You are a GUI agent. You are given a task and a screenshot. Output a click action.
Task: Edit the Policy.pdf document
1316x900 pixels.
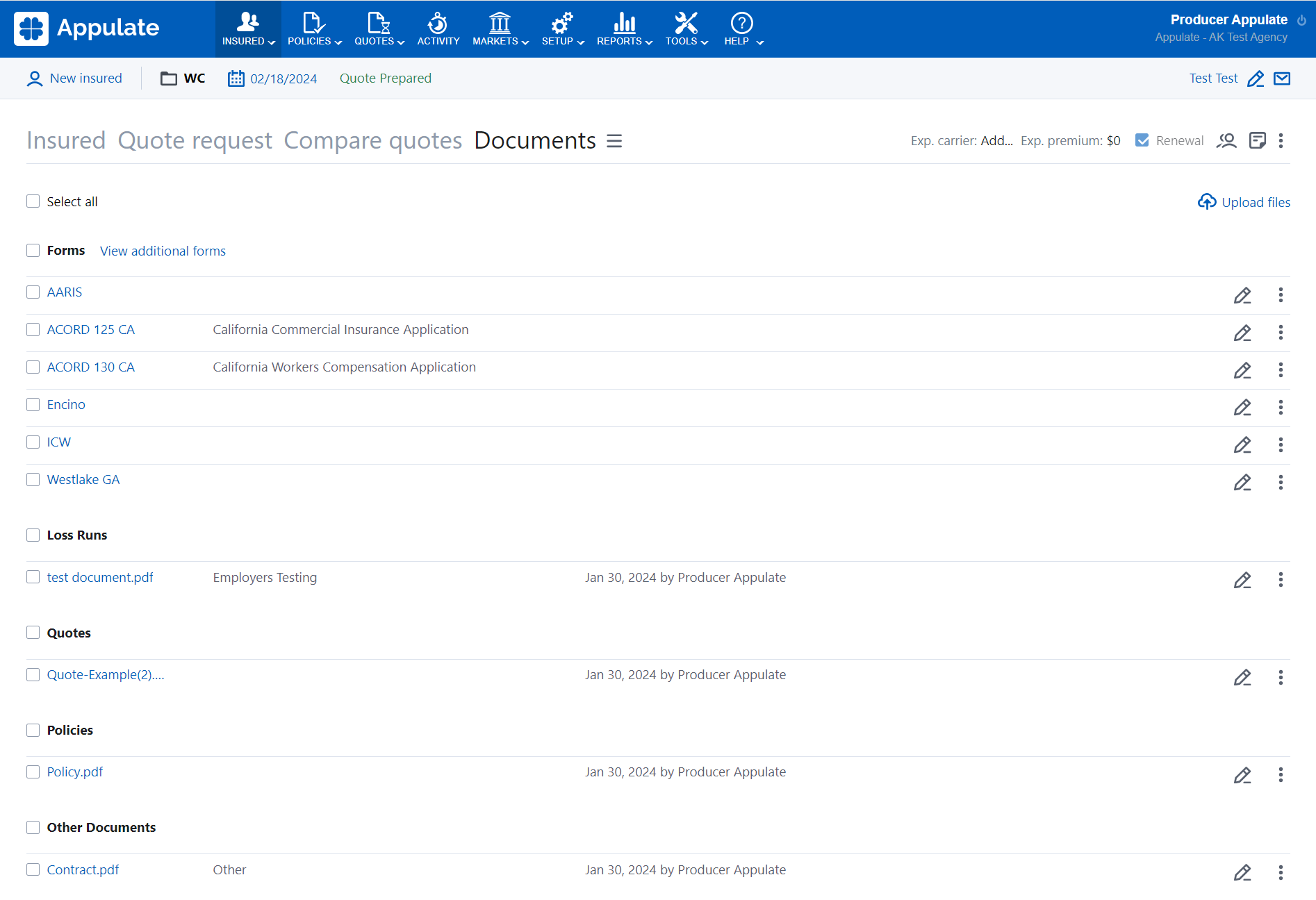(1242, 775)
